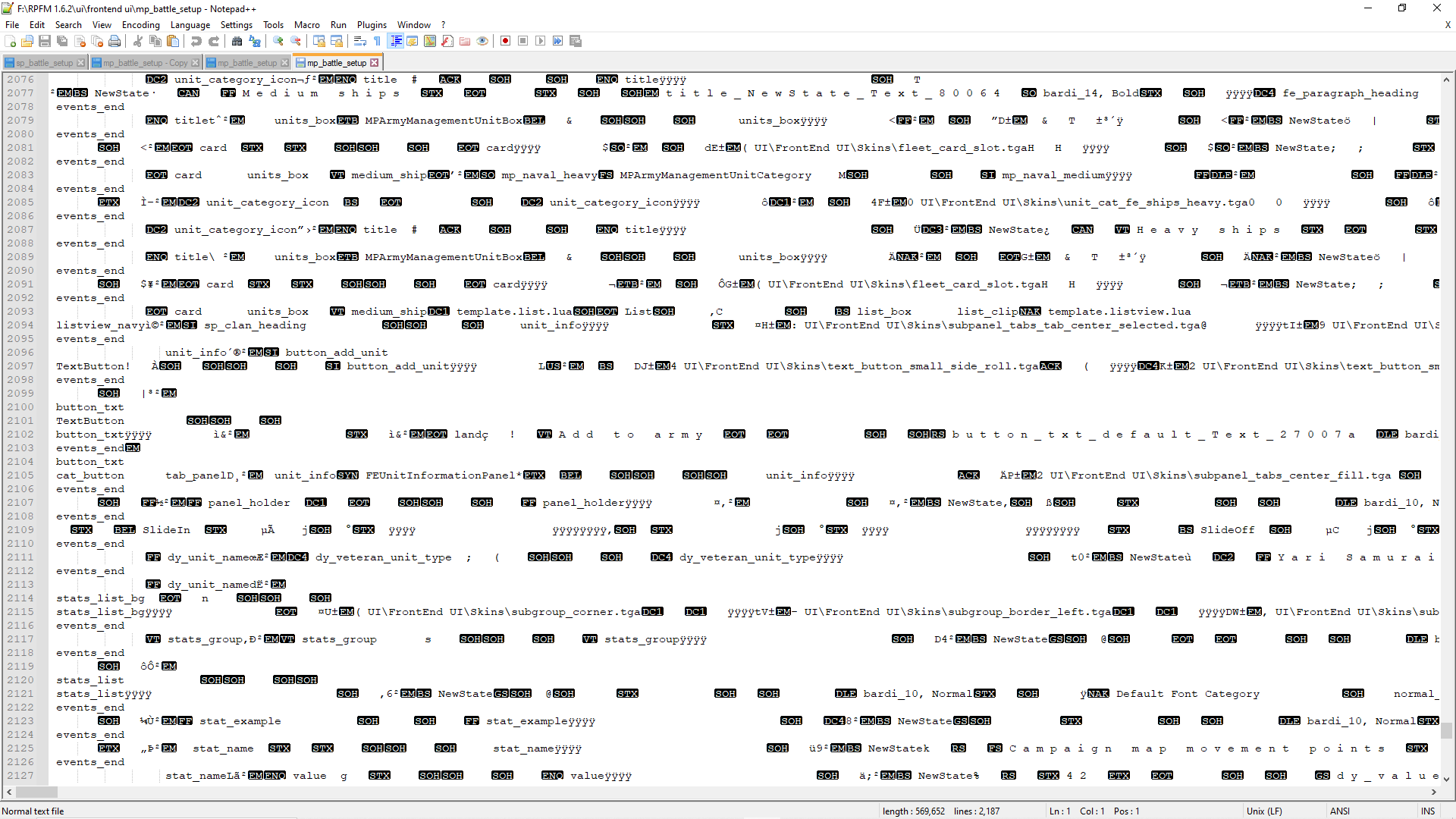The height and width of the screenshot is (819, 1456).
Task: Click the 'TextButton' text on line 2101
Action: click(x=90, y=421)
